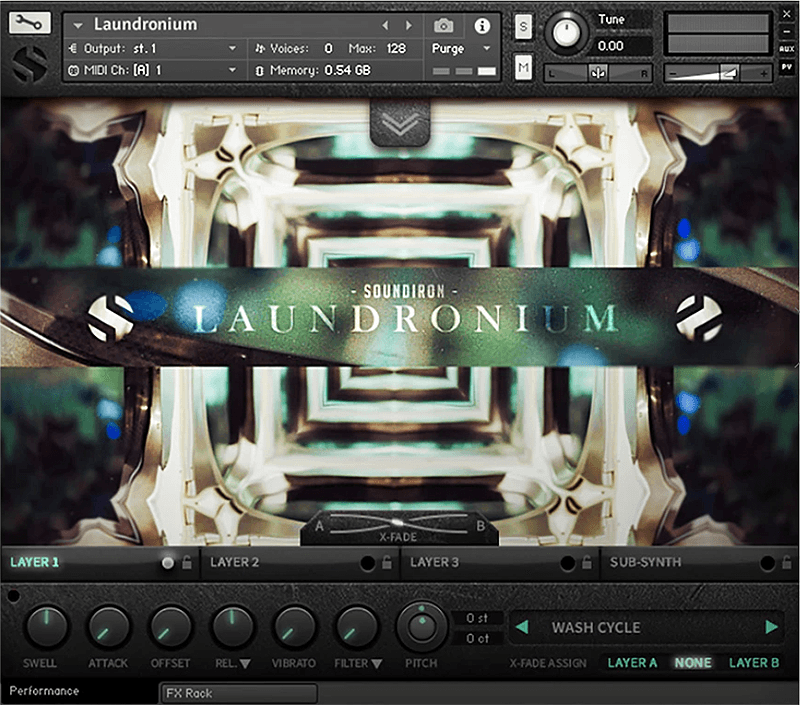Assign X-Fade to LAYER B
The image size is (800, 705).
click(x=754, y=663)
